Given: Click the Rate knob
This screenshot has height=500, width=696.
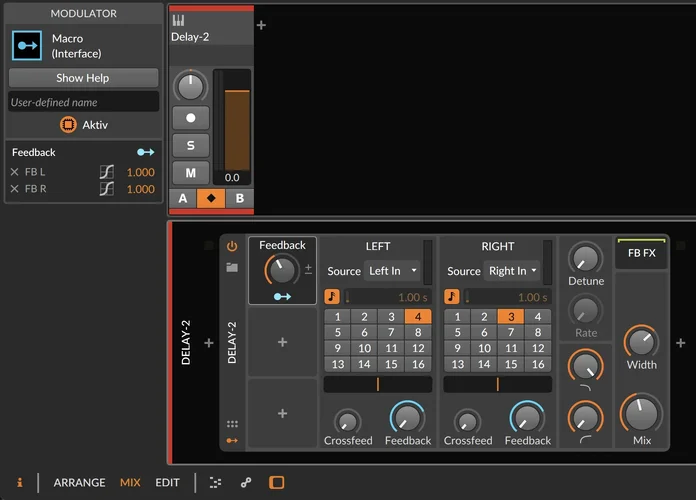Looking at the screenshot, I should click(586, 310).
